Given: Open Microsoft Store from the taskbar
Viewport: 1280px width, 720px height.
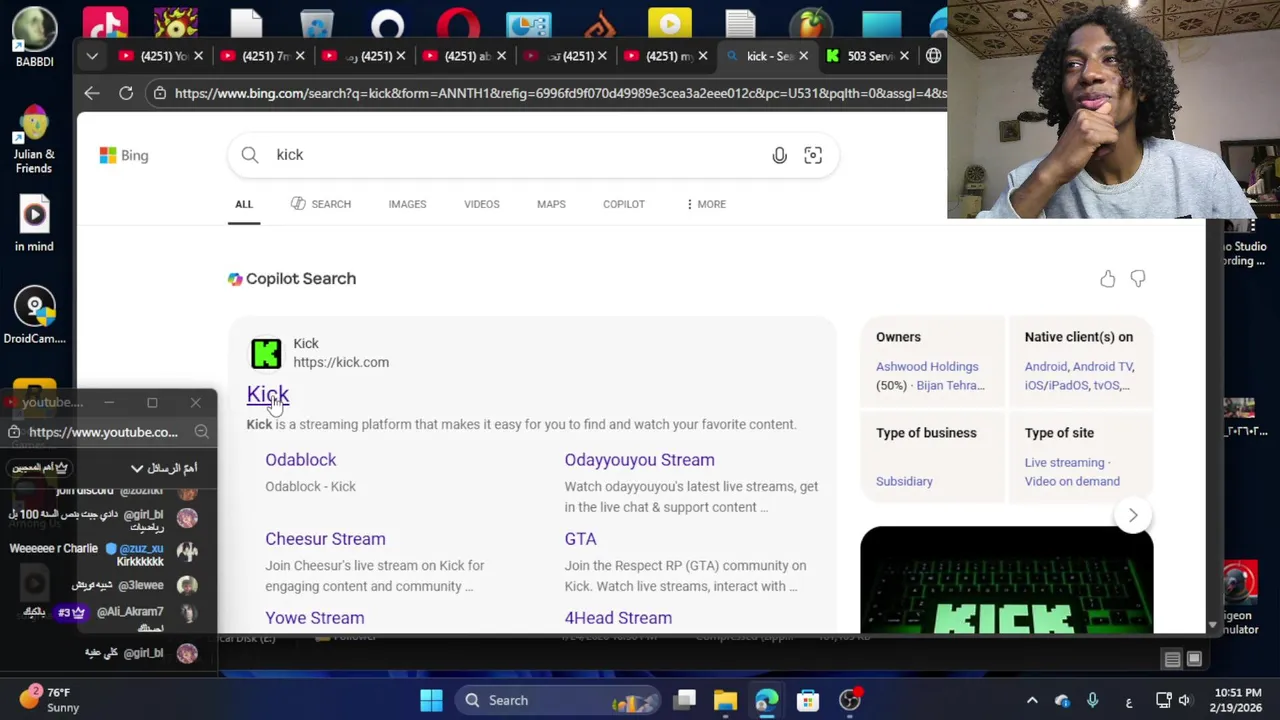Looking at the screenshot, I should click(x=807, y=700).
